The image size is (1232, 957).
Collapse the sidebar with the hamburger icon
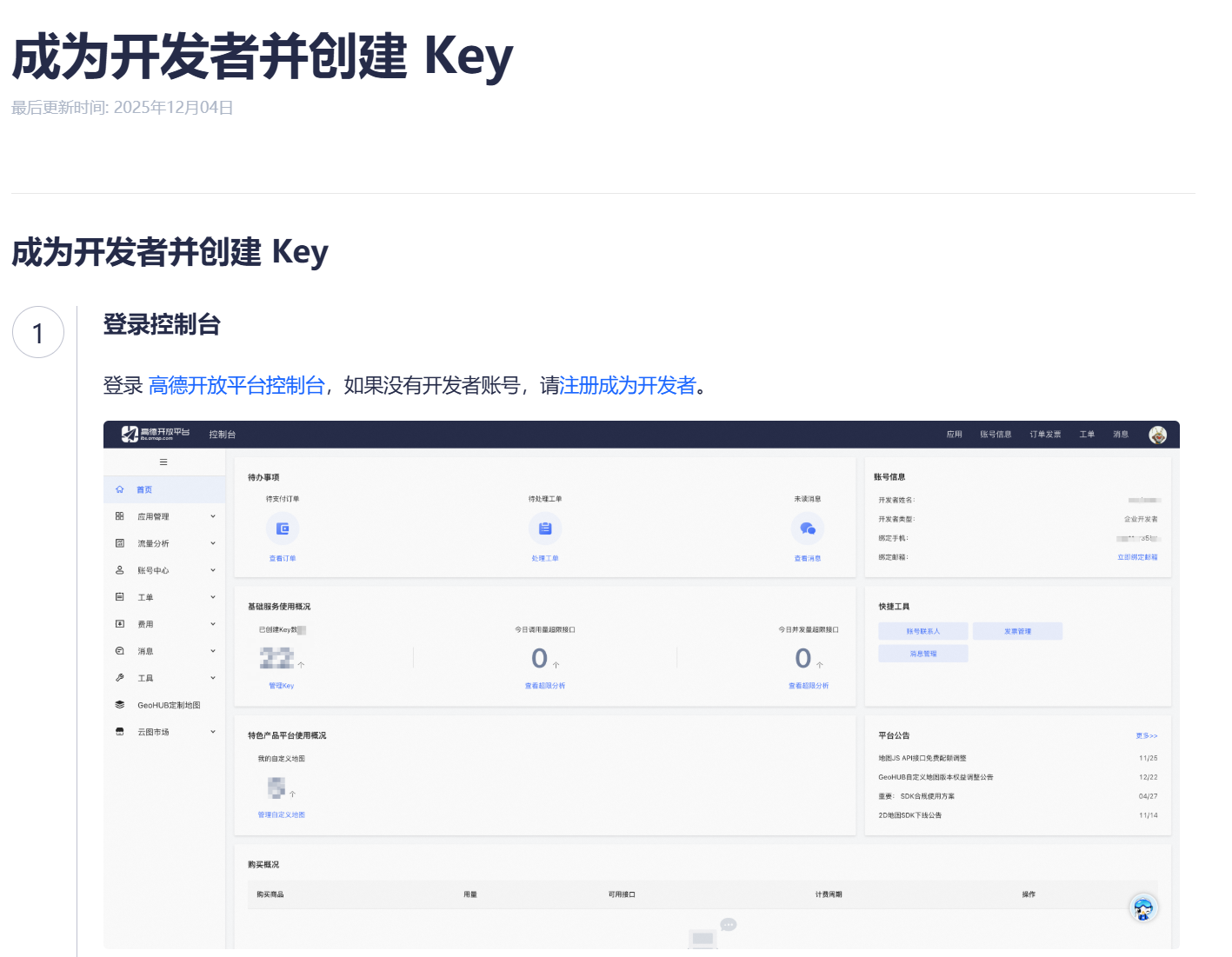tap(163, 462)
